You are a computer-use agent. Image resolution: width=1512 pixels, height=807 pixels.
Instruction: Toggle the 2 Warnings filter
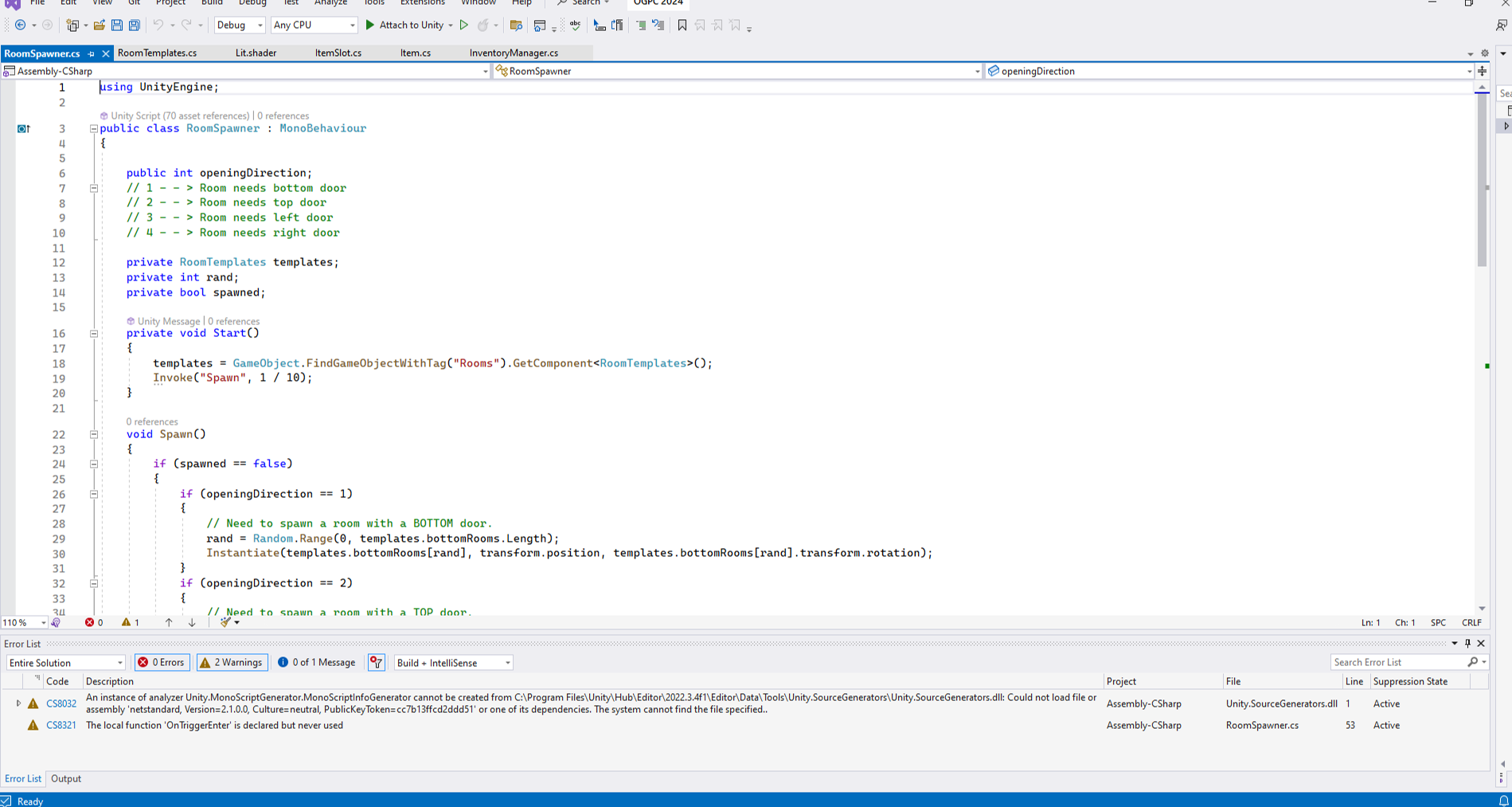[232, 662]
